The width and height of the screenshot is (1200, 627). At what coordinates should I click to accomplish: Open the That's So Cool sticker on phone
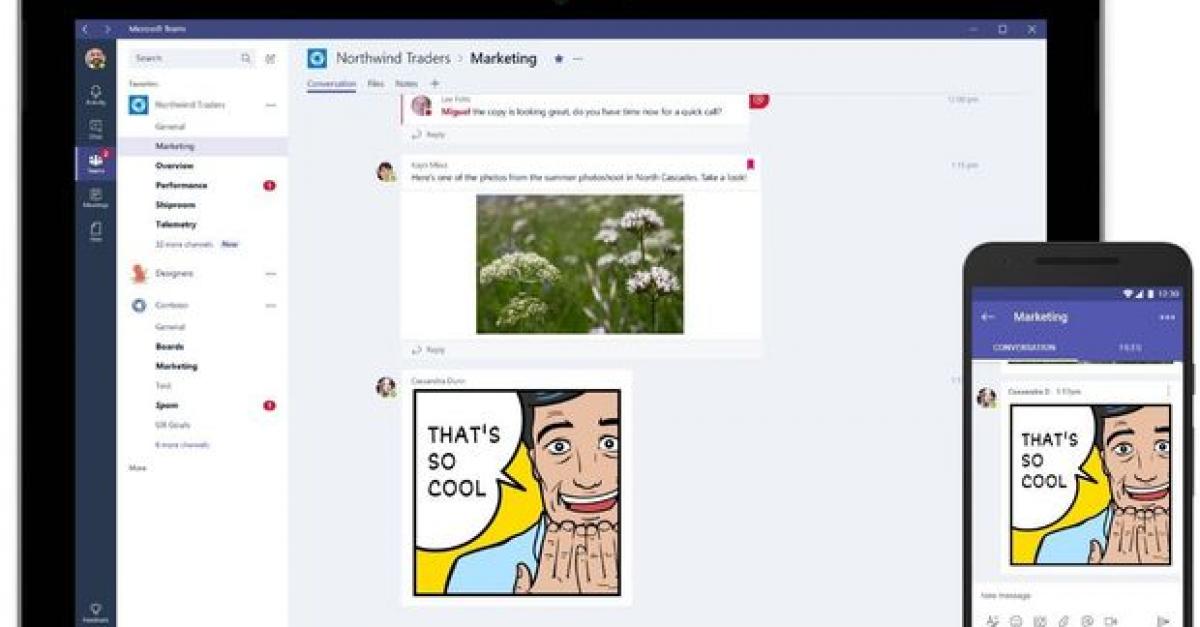[x=1090, y=484]
